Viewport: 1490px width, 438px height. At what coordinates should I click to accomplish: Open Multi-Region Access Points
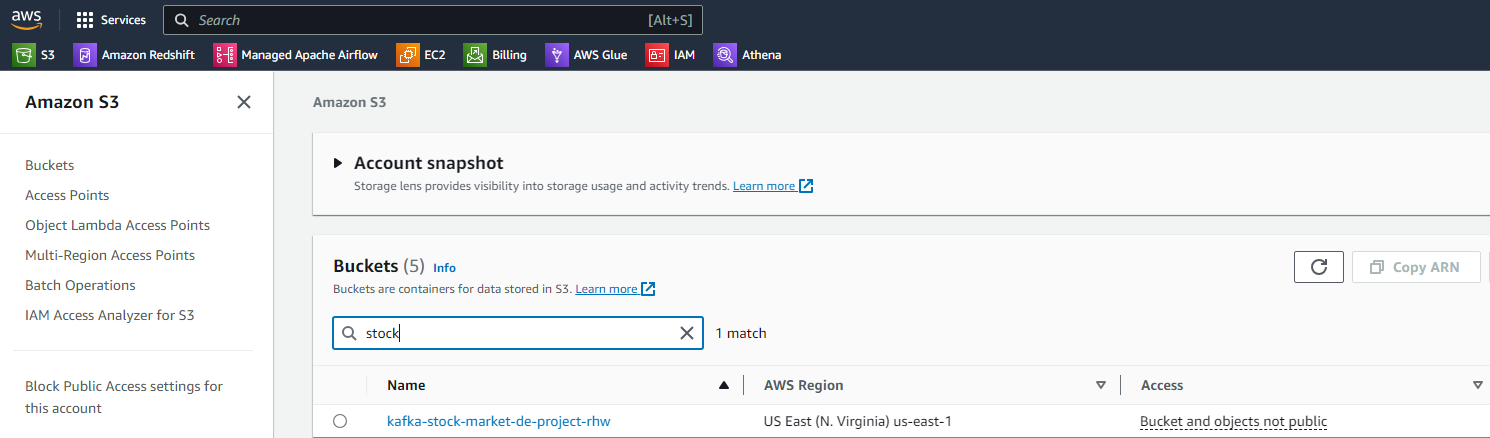(x=110, y=255)
